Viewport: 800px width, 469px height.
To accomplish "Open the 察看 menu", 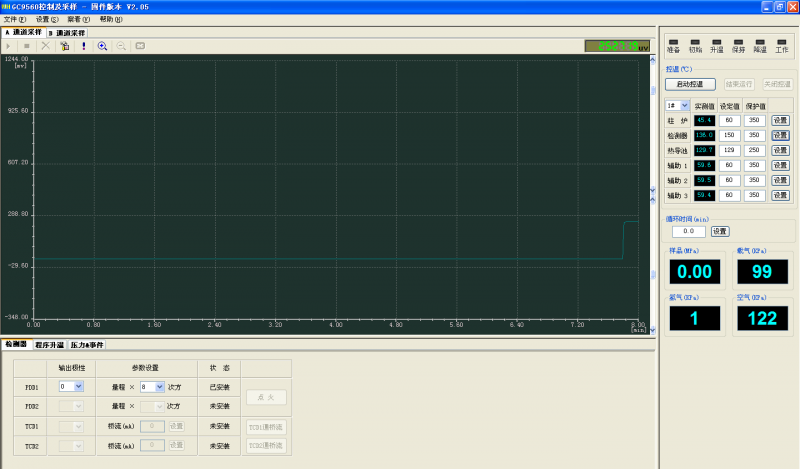I will coord(79,19).
